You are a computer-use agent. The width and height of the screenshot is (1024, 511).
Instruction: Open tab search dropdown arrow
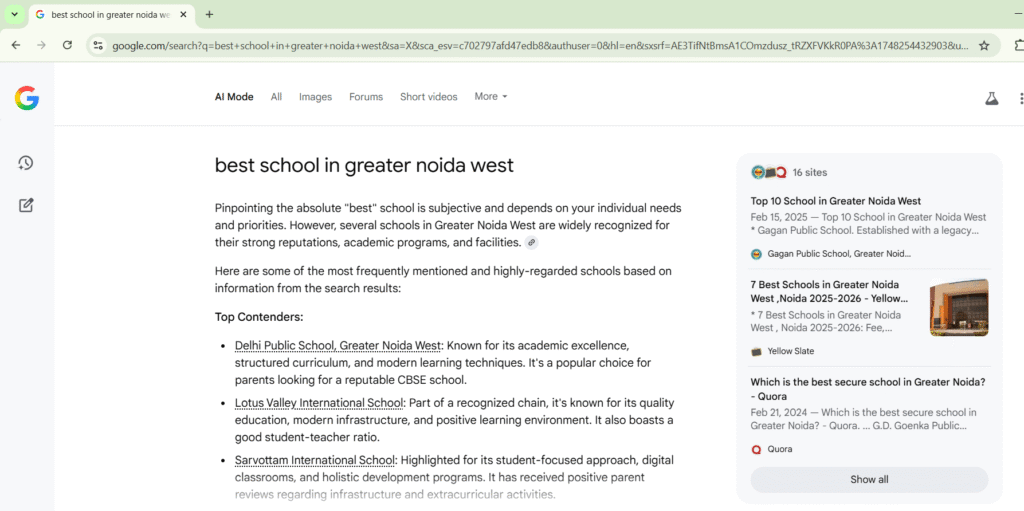point(14,14)
